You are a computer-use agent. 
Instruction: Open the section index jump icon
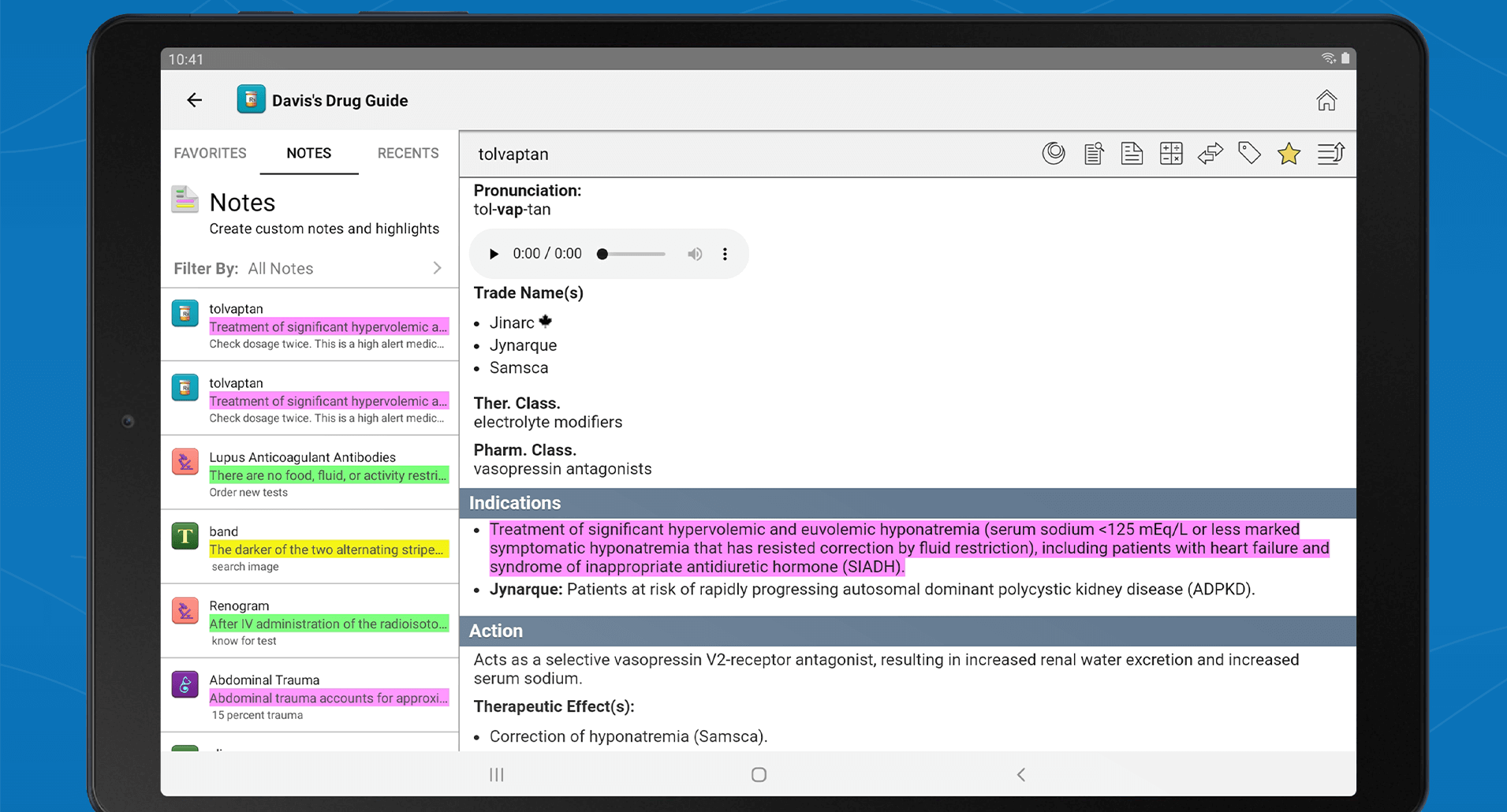[x=1330, y=154]
